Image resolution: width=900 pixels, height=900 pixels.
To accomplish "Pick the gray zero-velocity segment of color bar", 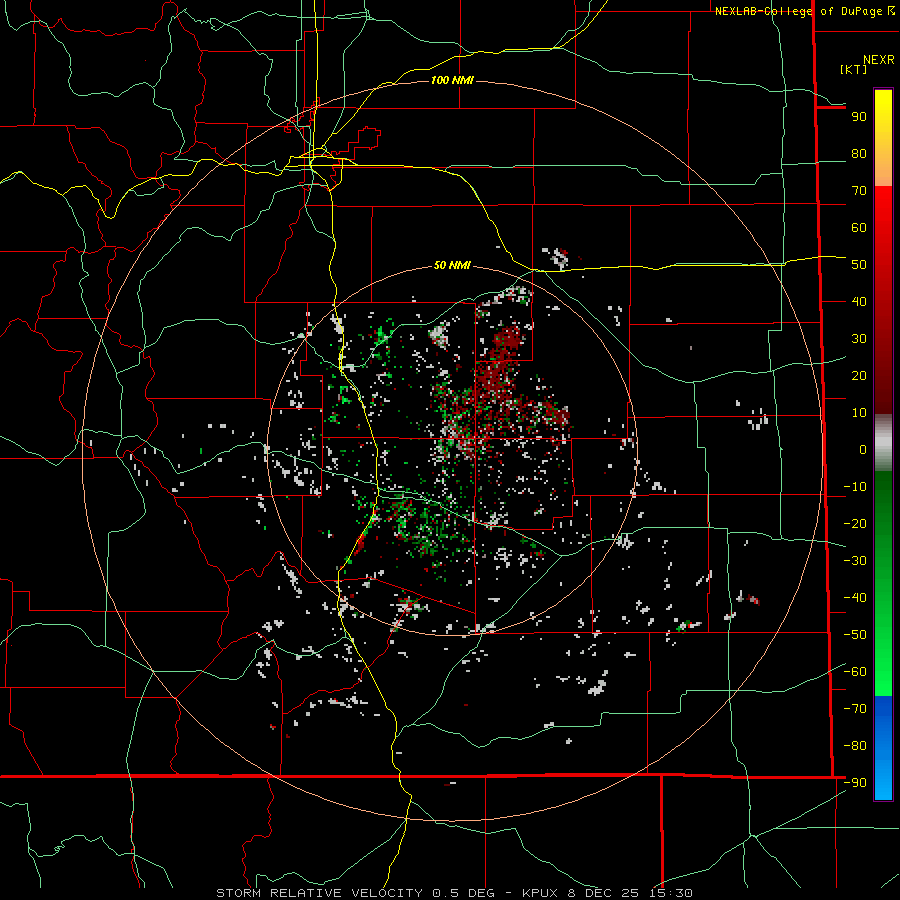I will click(883, 443).
